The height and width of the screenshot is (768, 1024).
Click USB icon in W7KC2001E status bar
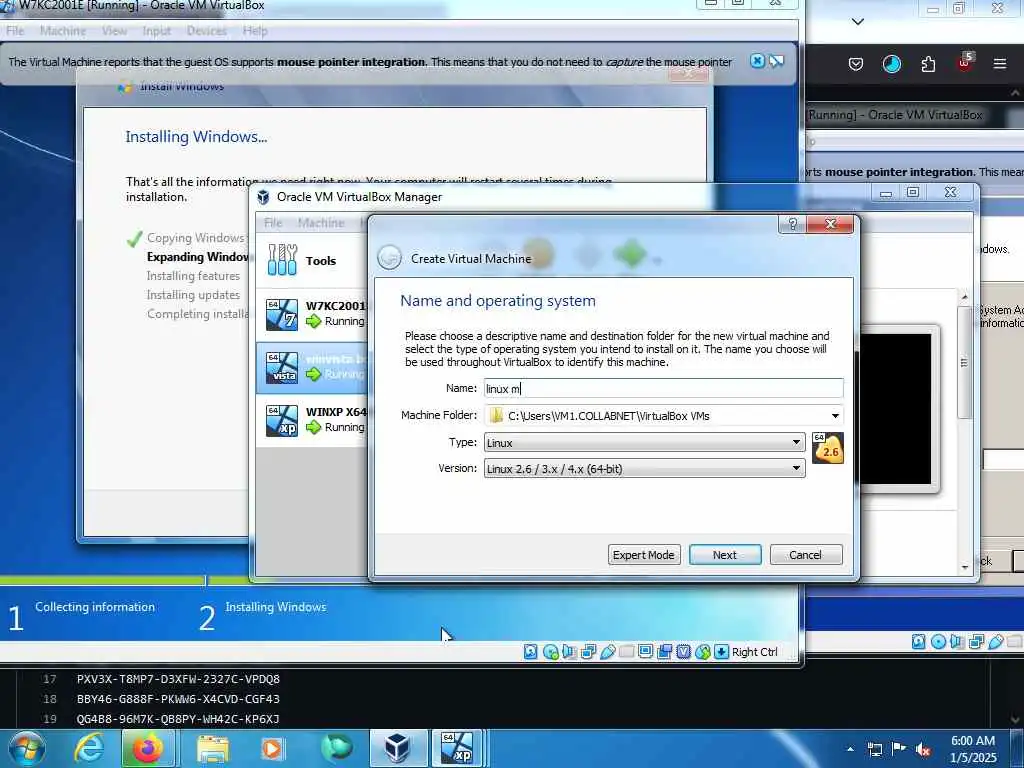pos(607,651)
